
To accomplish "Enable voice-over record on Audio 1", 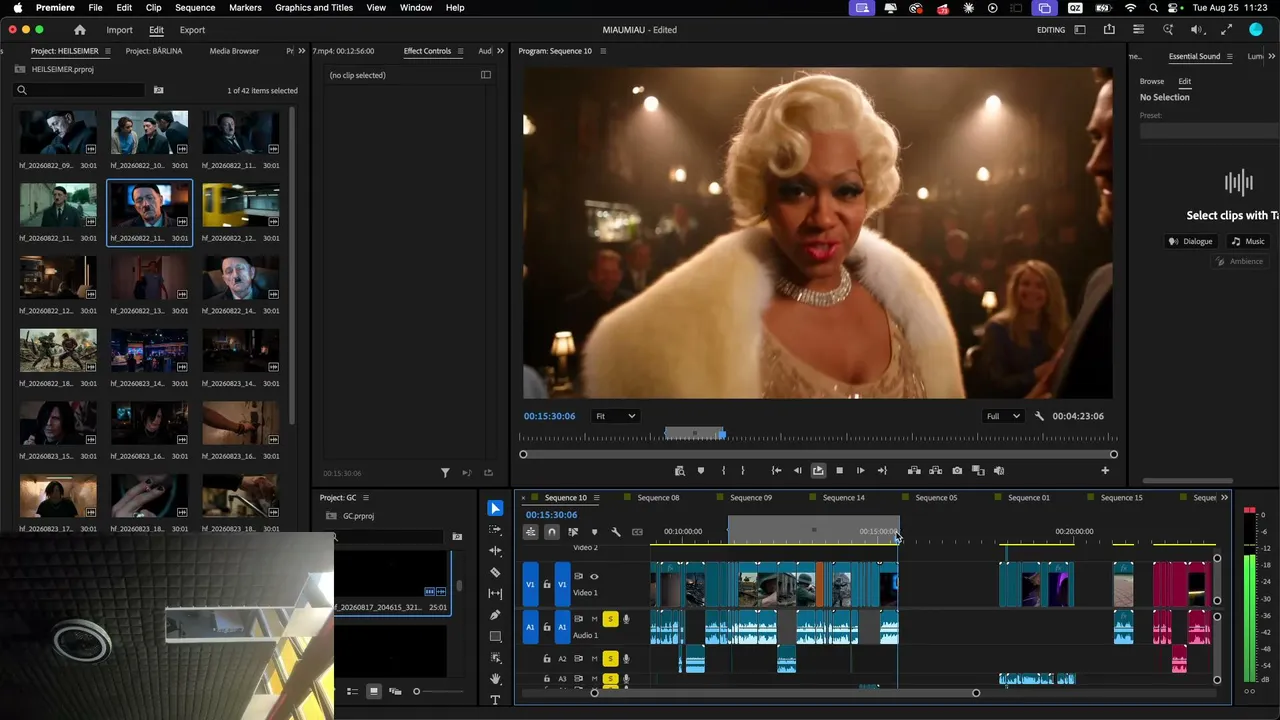I will (x=626, y=619).
